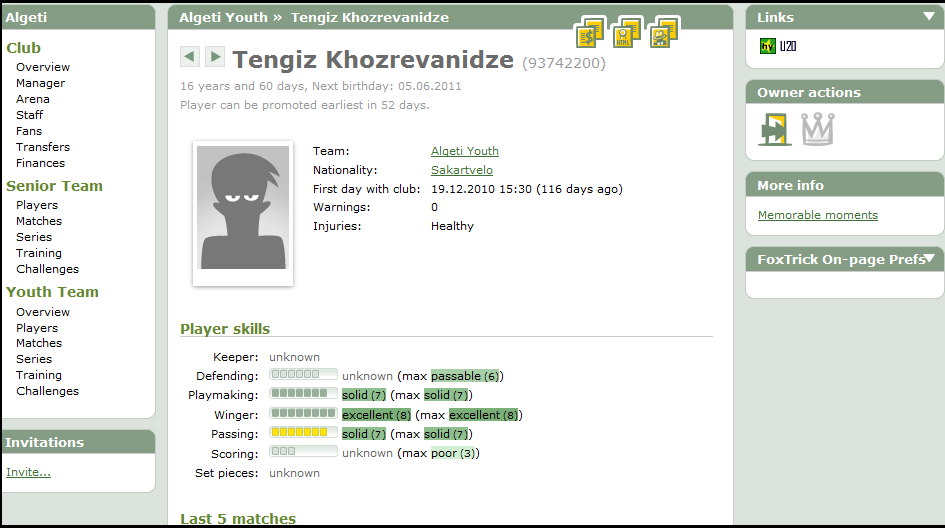Open the Sakartvelo nationality link
The image size is (945, 528).
(462, 170)
